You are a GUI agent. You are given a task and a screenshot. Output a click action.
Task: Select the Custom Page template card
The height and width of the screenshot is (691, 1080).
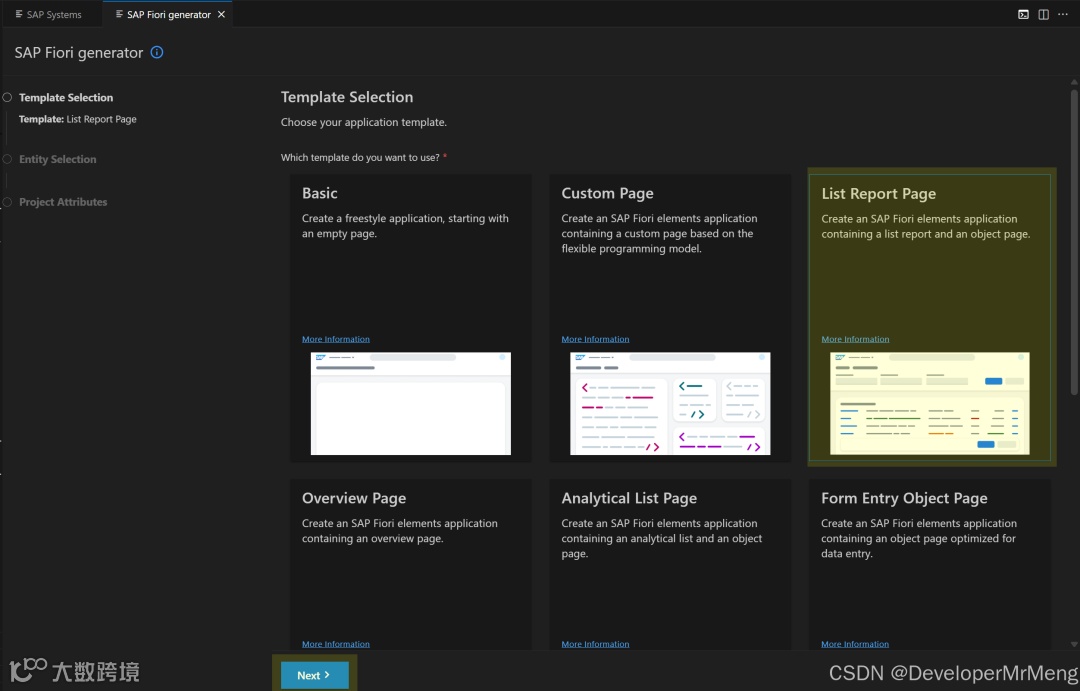(x=670, y=318)
